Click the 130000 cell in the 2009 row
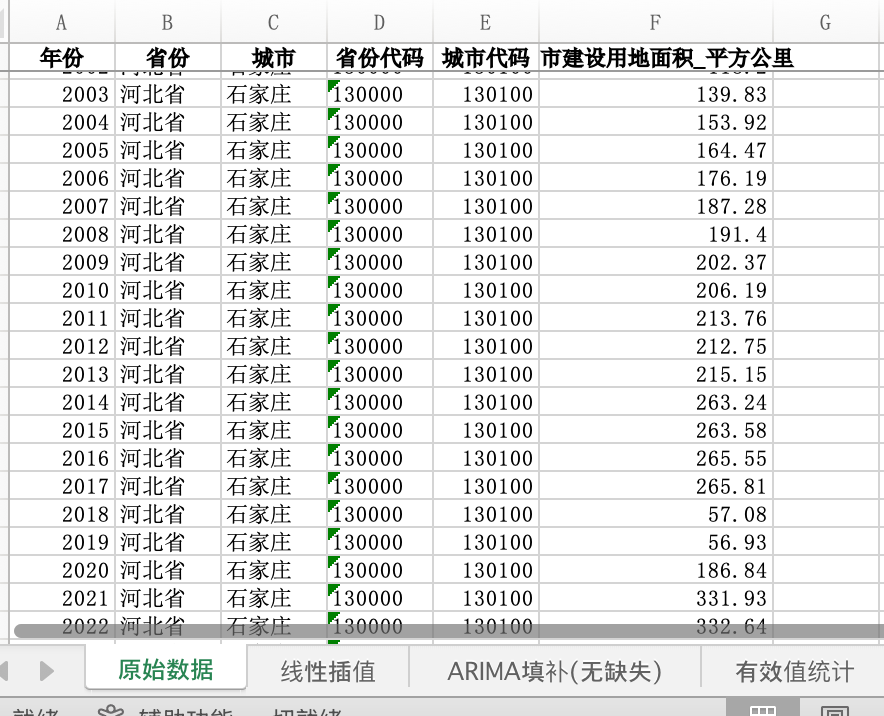 coord(380,262)
